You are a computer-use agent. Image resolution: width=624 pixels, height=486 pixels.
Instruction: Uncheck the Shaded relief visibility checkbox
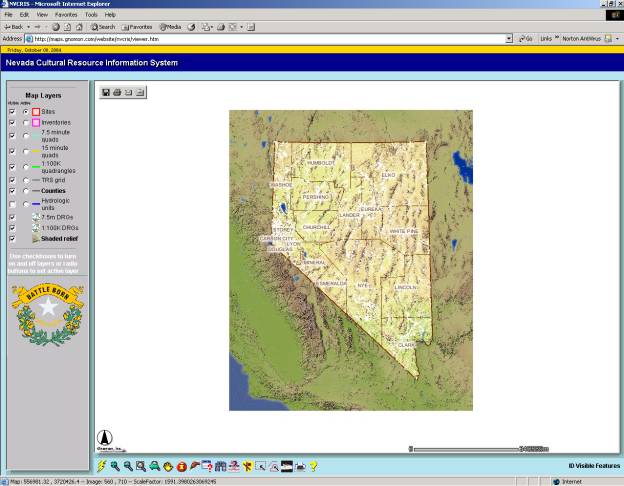pos(12,239)
